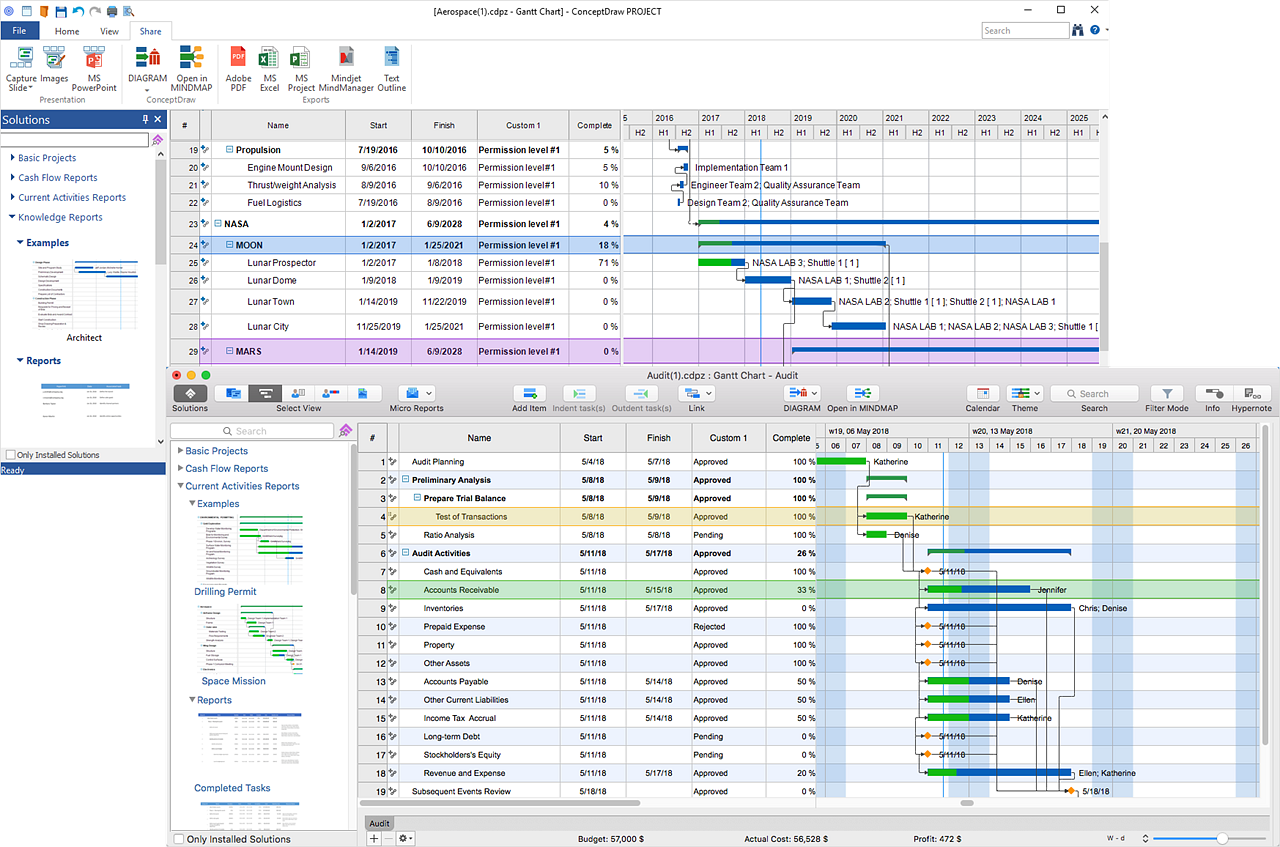Select the Accounts Receivable task row
This screenshot has width=1280, height=847.
[808, 590]
